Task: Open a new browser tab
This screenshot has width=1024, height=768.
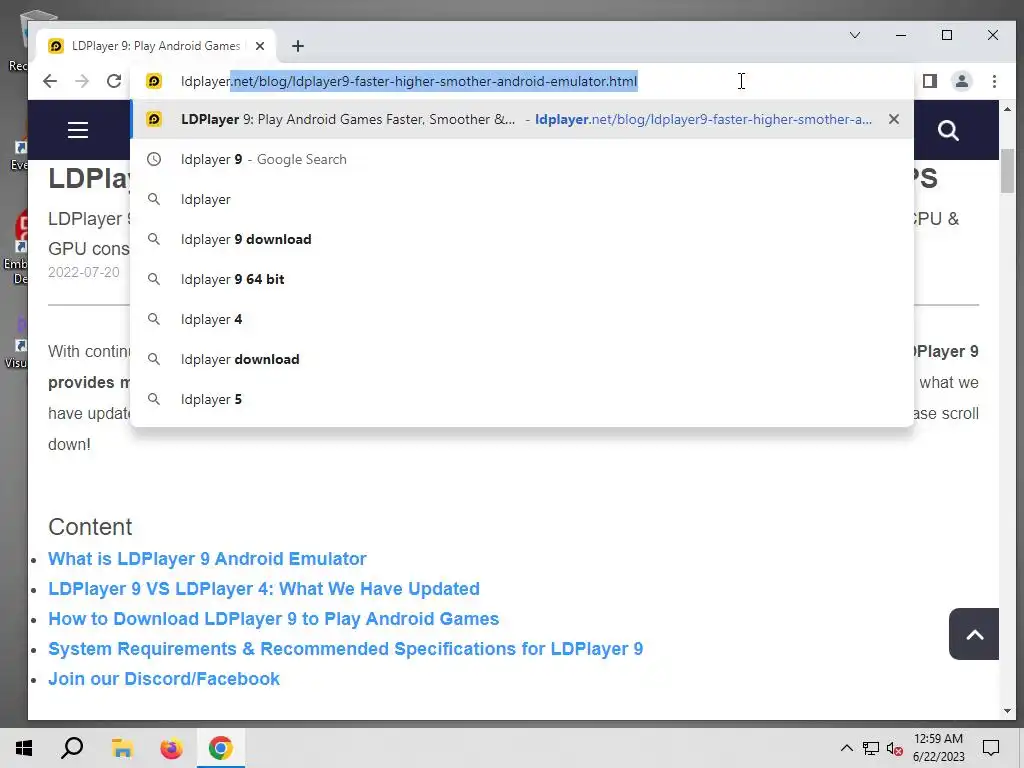Action: [298, 46]
